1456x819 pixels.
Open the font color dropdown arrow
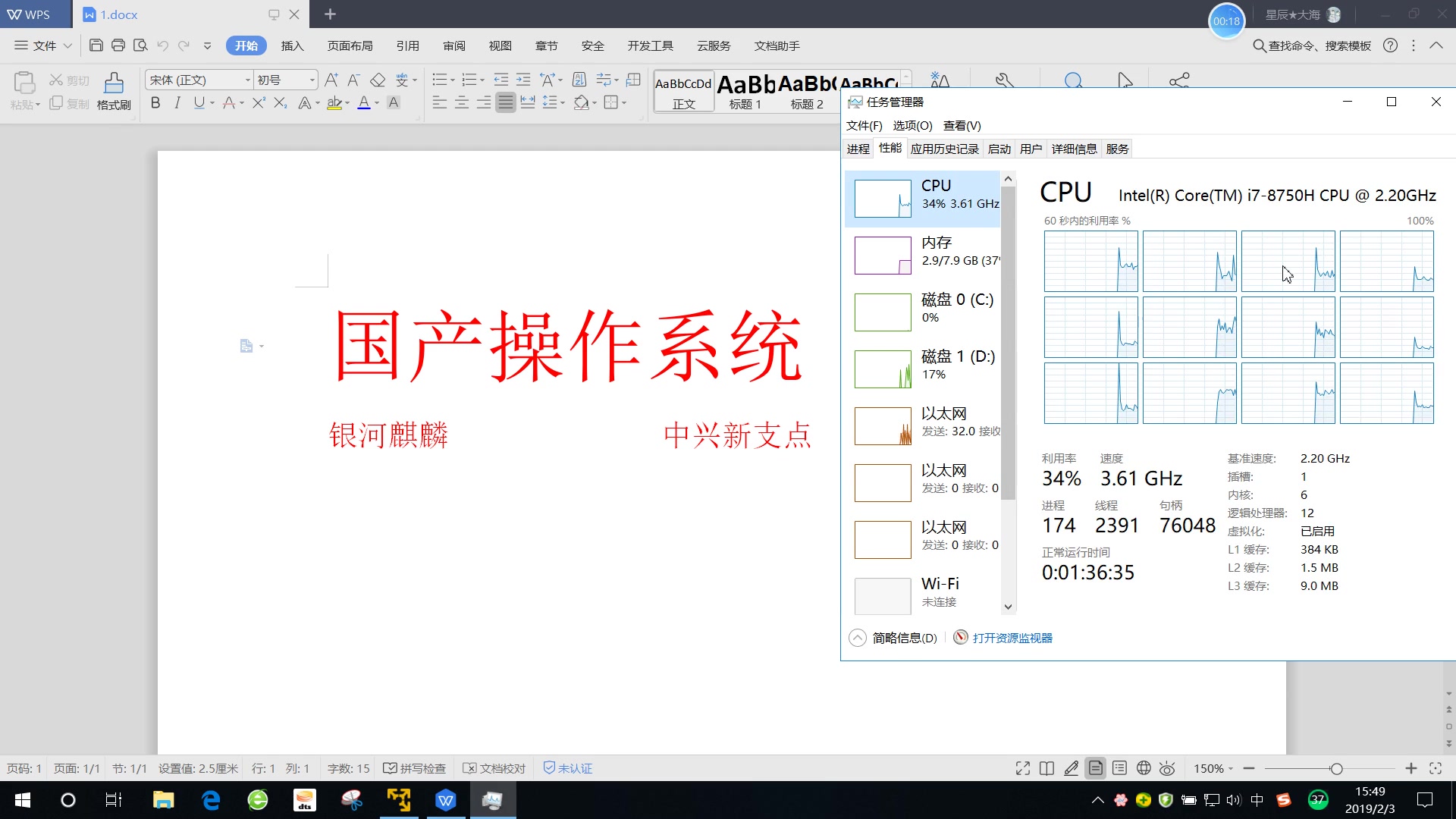click(377, 103)
